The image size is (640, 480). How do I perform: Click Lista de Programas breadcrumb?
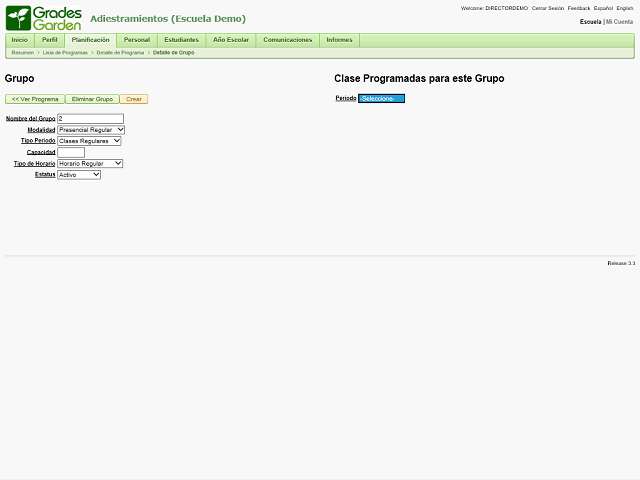click(x=65, y=52)
